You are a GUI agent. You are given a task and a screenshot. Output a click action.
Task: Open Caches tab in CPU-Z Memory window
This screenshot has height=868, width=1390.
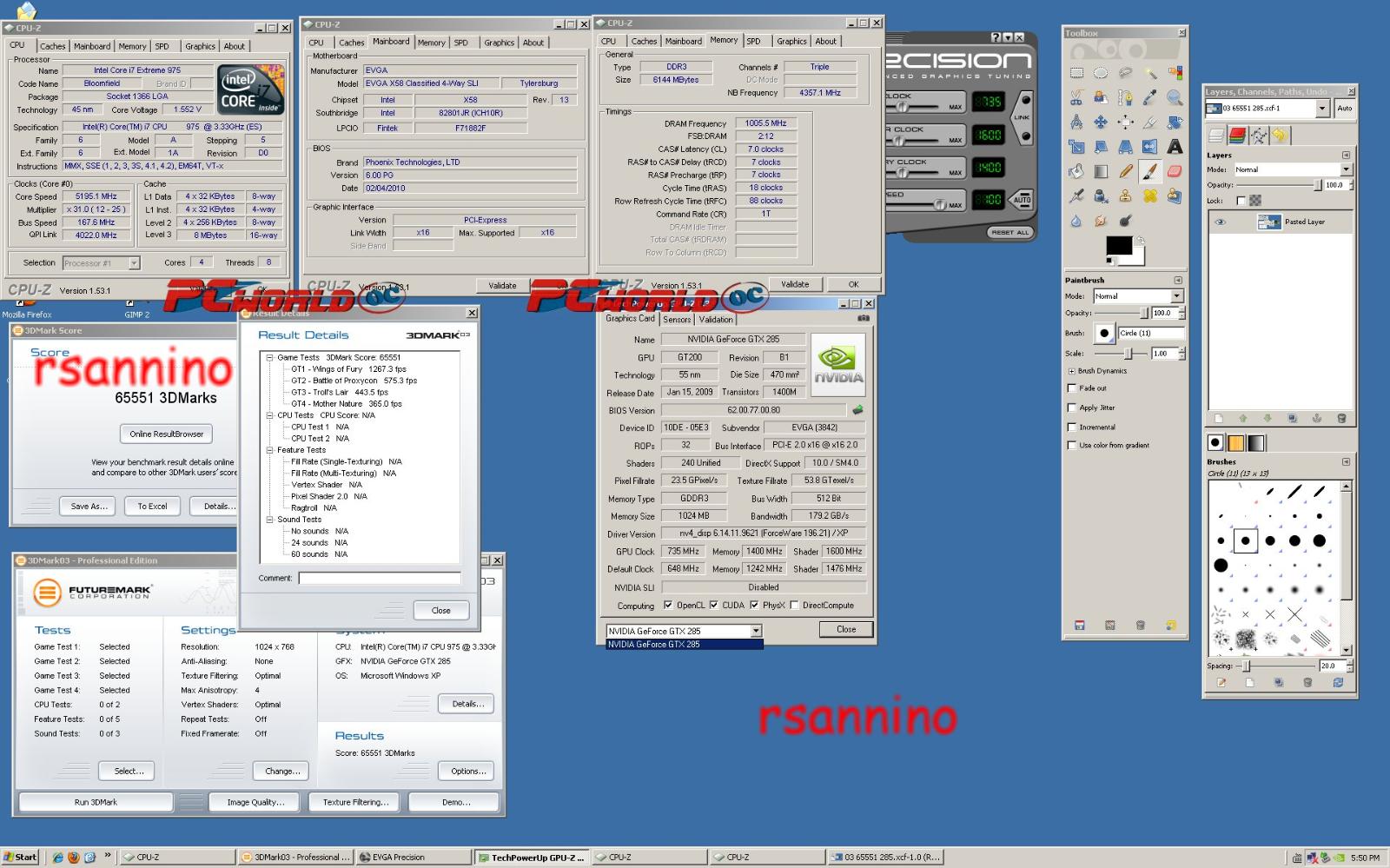coord(644,41)
